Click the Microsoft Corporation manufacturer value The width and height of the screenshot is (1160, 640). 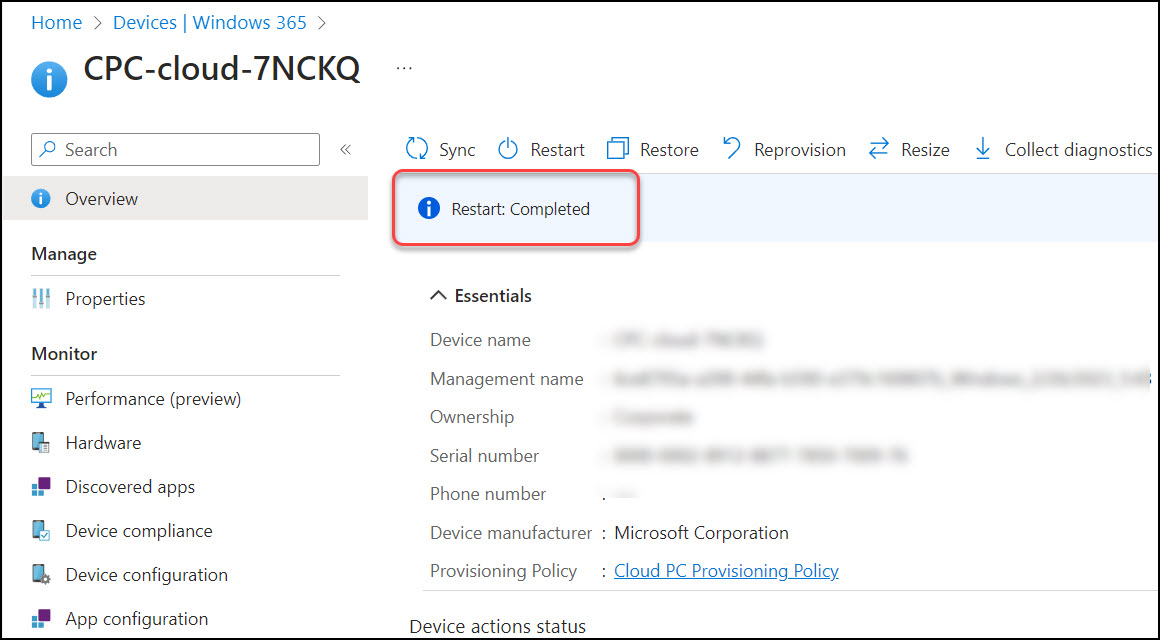701,533
